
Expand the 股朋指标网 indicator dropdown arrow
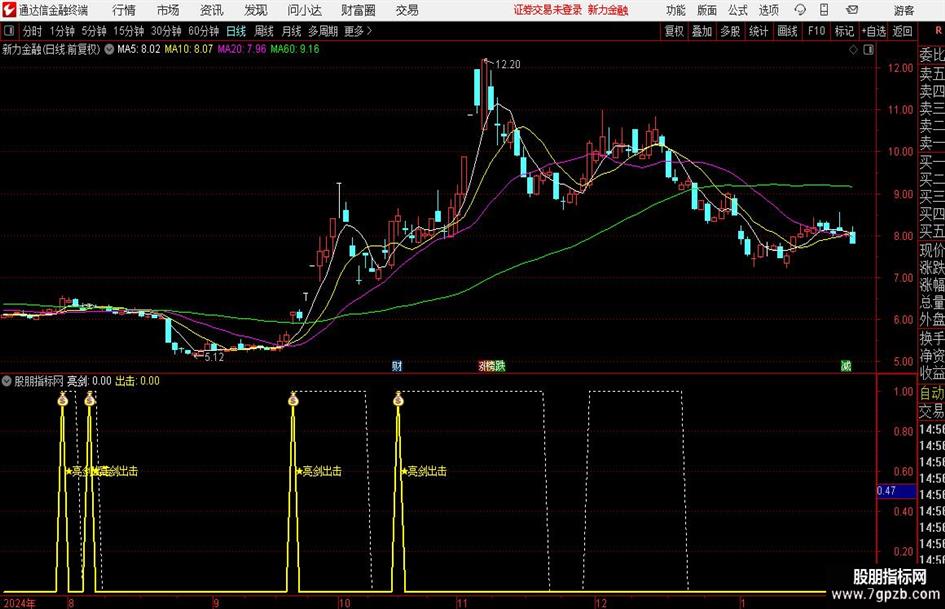coord(7,381)
